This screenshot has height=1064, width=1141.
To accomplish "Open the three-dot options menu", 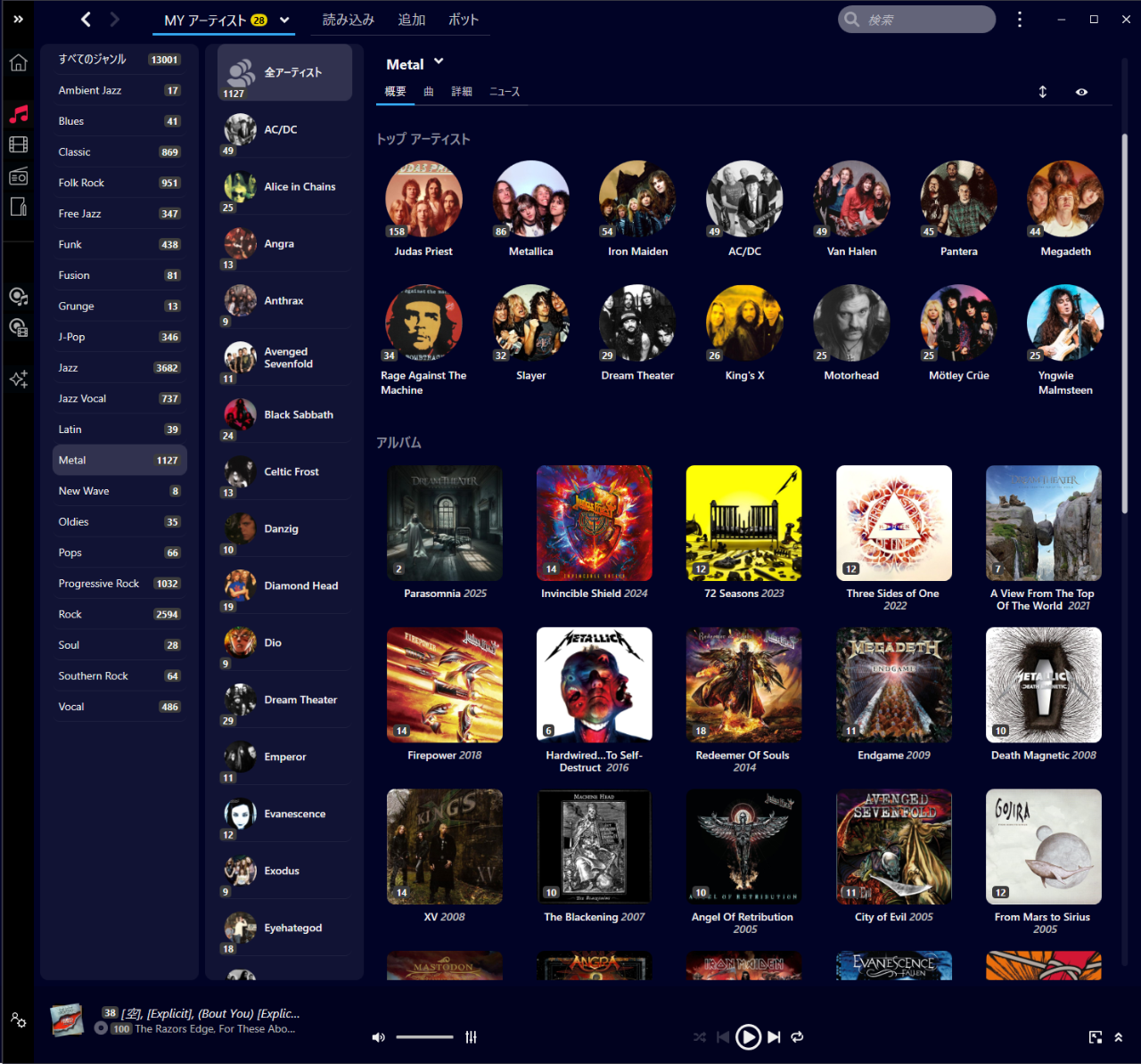I will point(1020,19).
